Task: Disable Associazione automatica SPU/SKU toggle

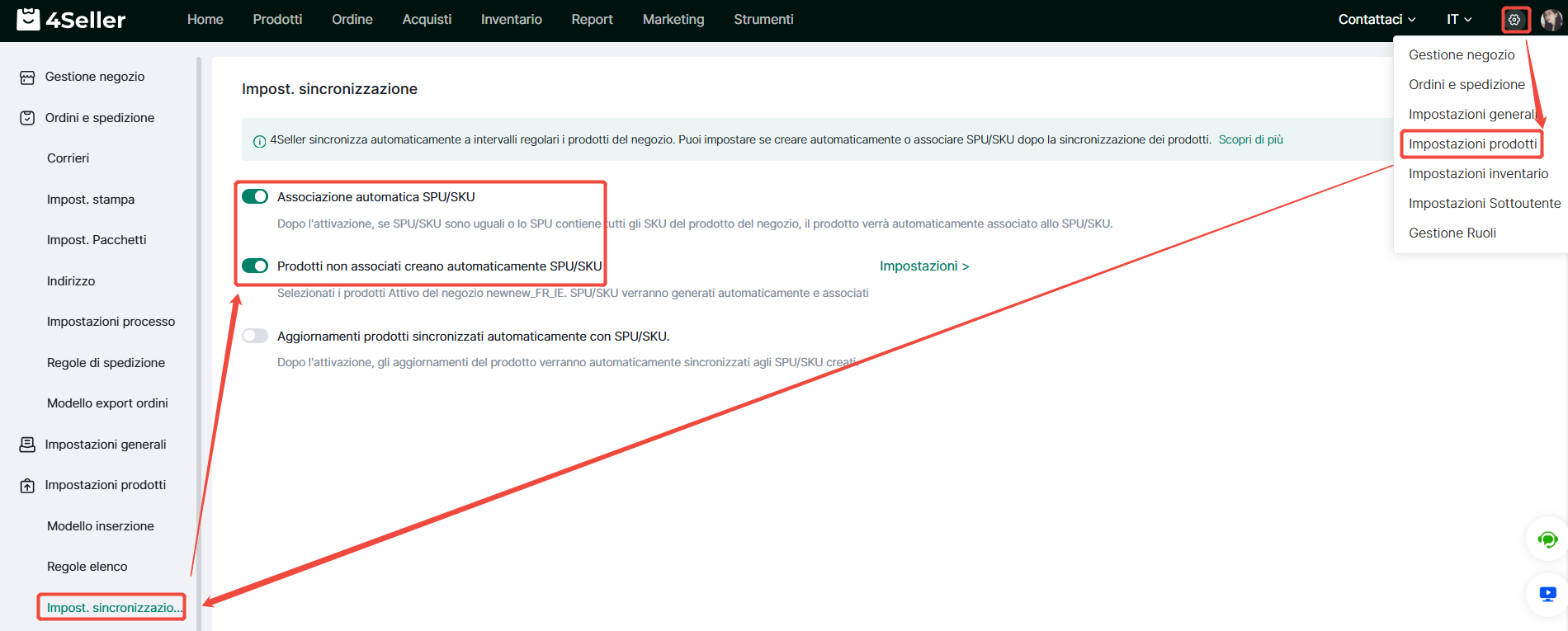Action: click(x=255, y=196)
